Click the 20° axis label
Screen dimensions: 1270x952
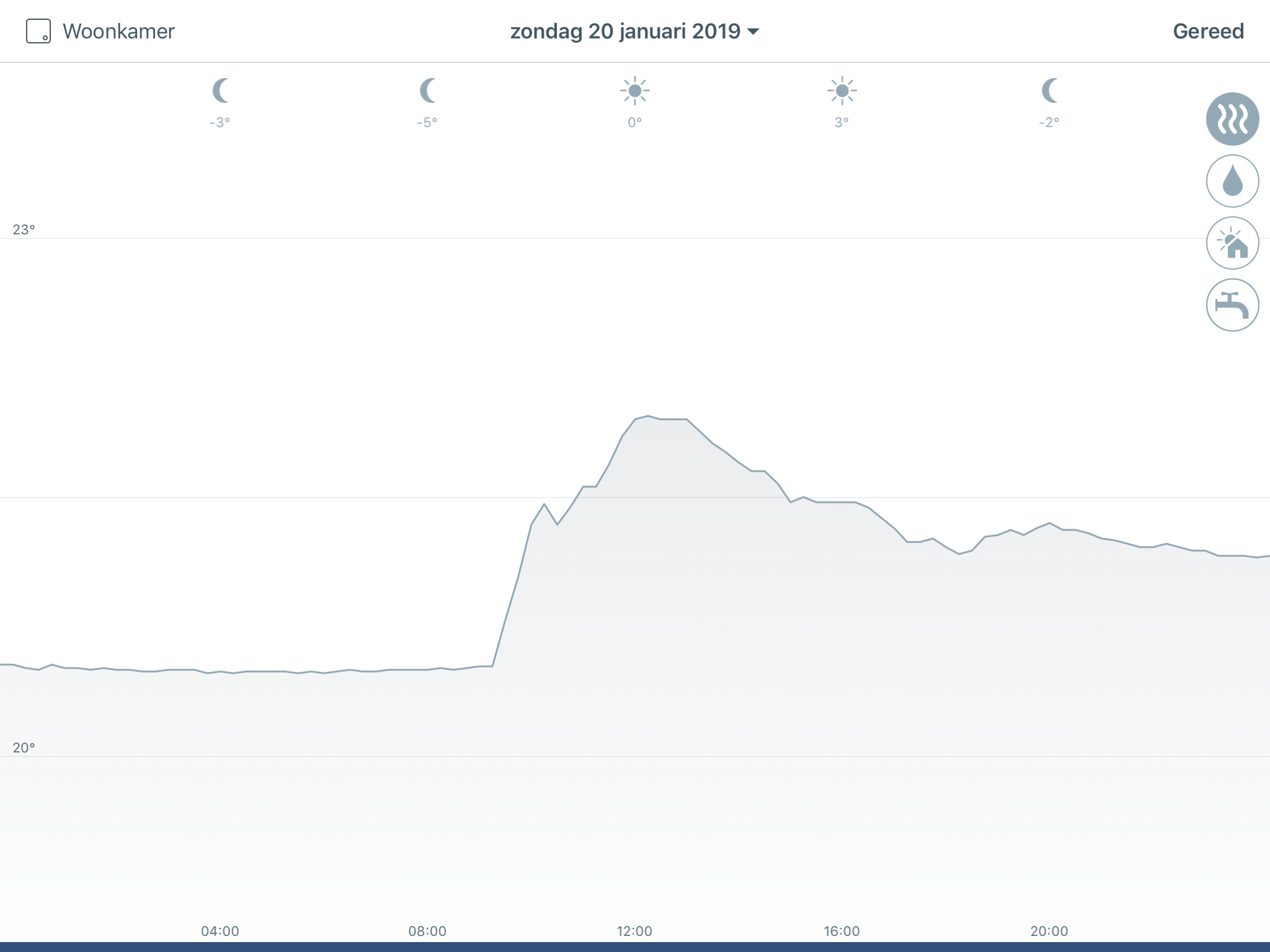click(24, 748)
